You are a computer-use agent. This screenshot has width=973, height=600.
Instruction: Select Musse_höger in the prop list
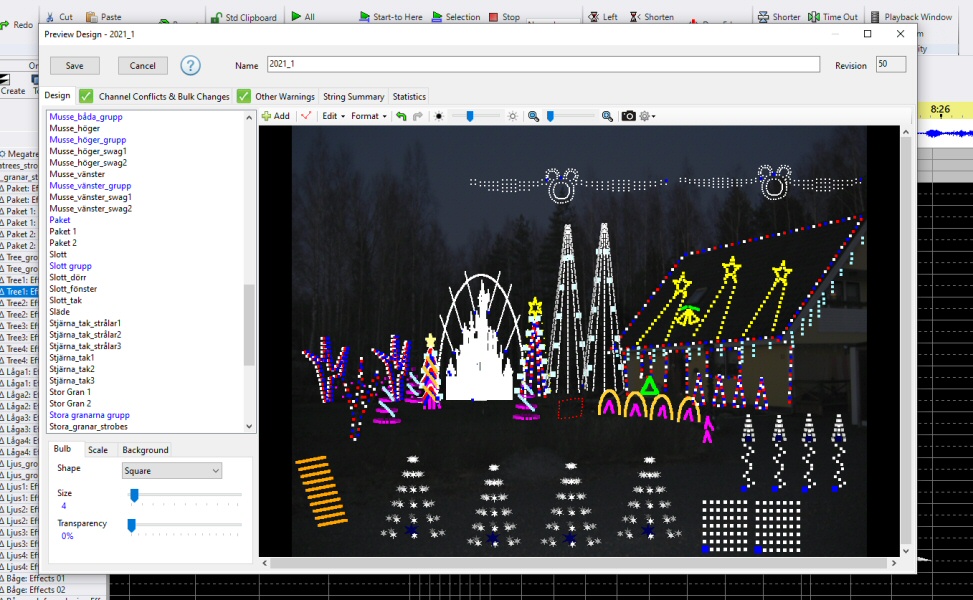74,128
